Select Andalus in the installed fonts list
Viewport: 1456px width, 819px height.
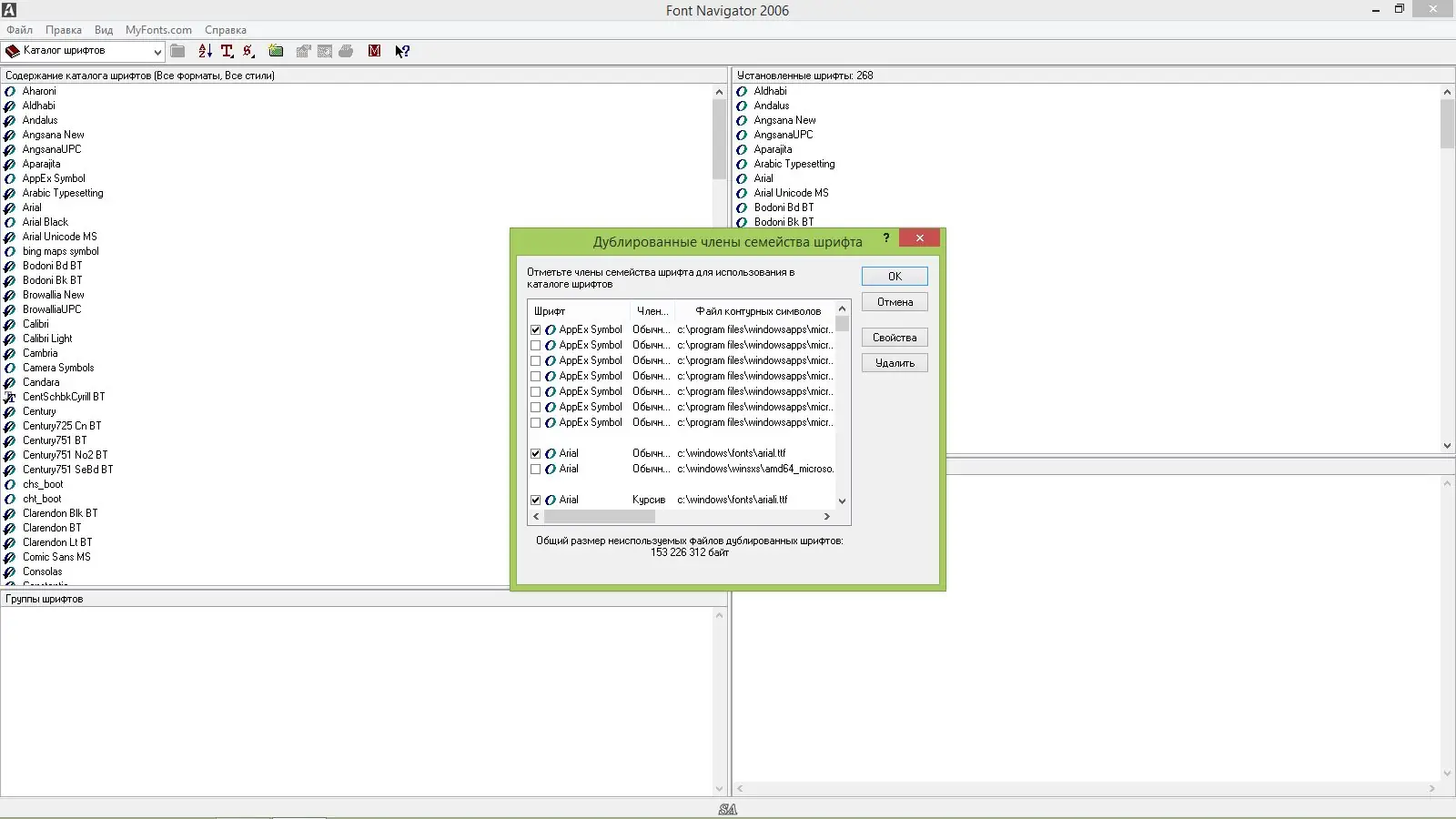(x=772, y=106)
